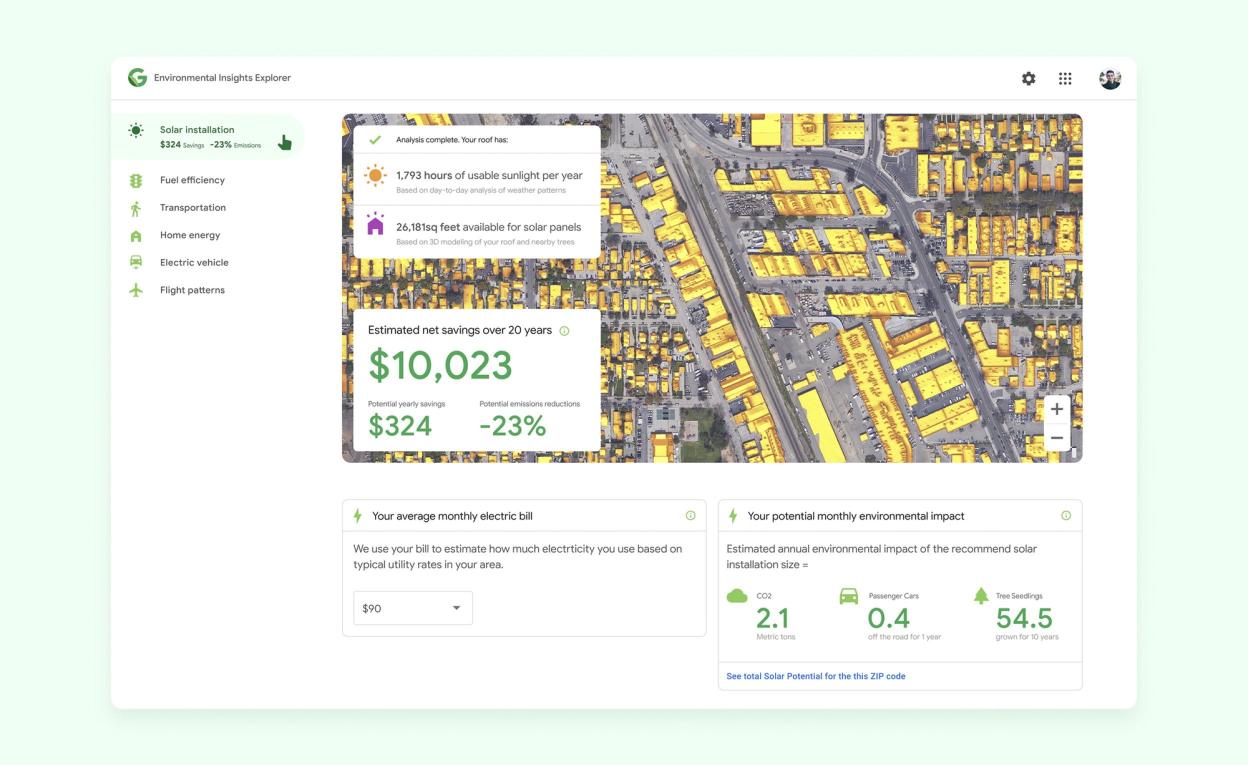Open the Google apps grid icon

coord(1065,79)
